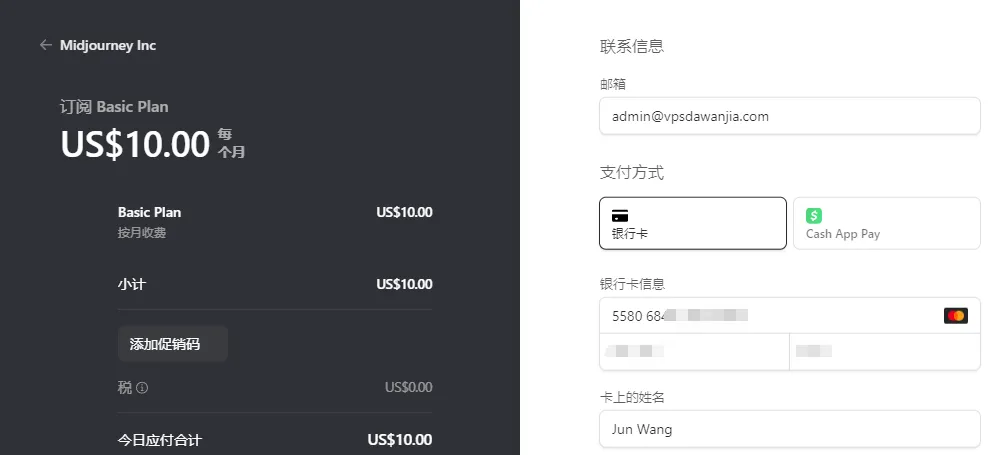Focus the 邮箱 email input field
The width and height of the screenshot is (992, 455).
click(789, 116)
